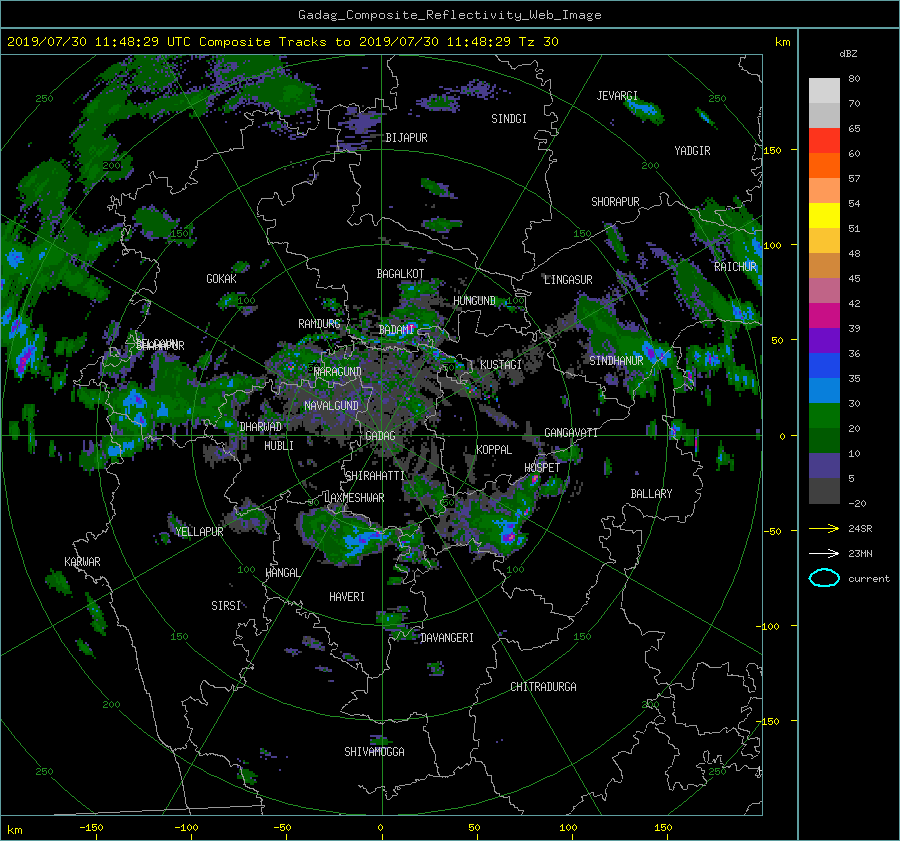Click the SHIVAMOGGA city label
Image resolution: width=900 pixels, height=841 pixels.
click(374, 752)
